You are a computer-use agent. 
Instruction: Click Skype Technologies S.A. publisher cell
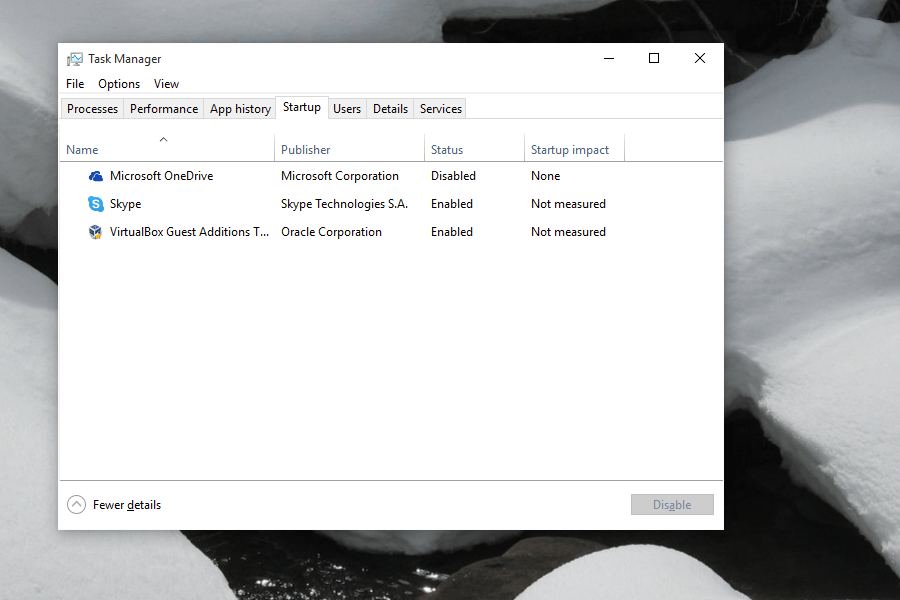point(344,204)
